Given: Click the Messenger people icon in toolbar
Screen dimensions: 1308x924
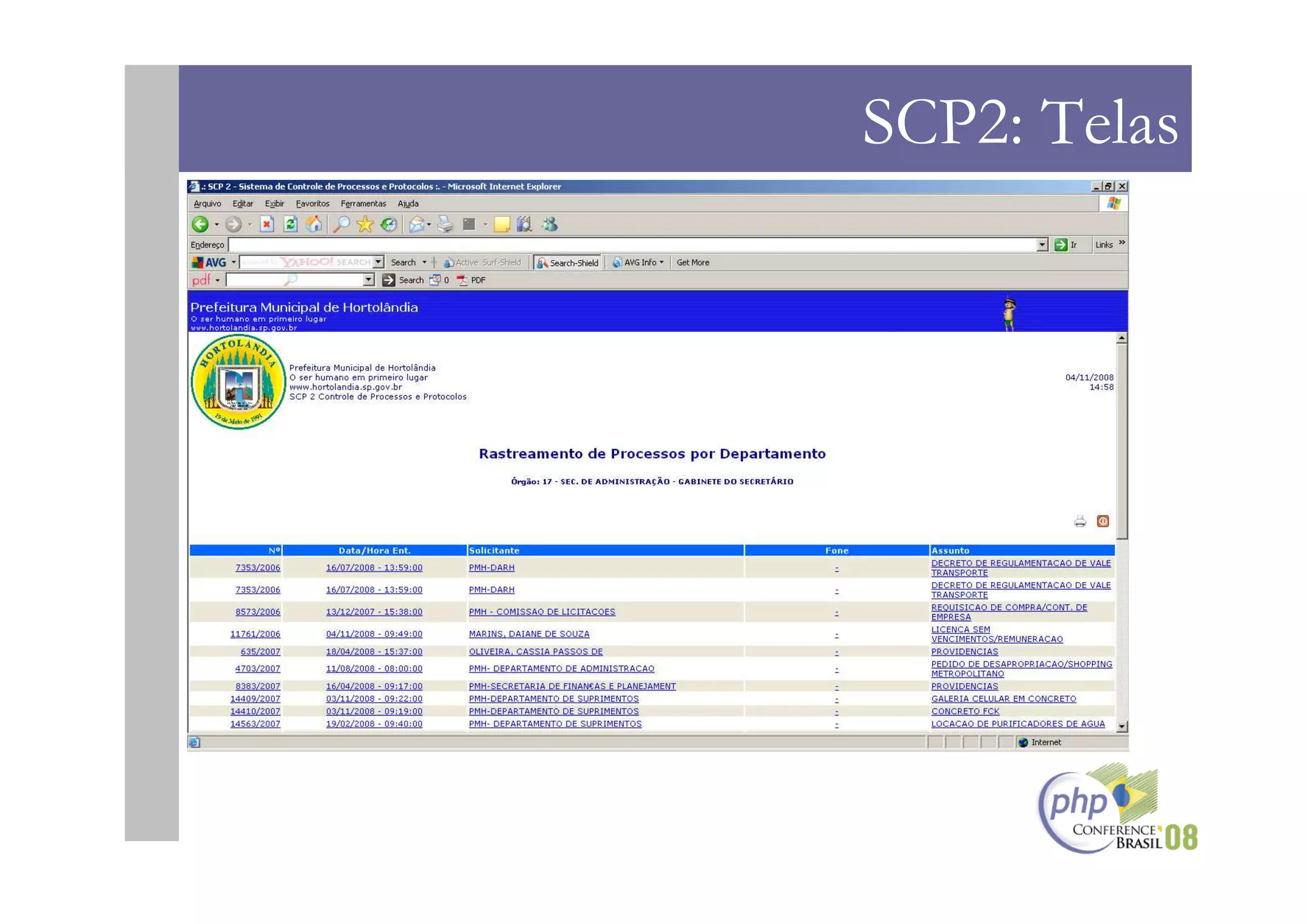Looking at the screenshot, I should 549,224.
